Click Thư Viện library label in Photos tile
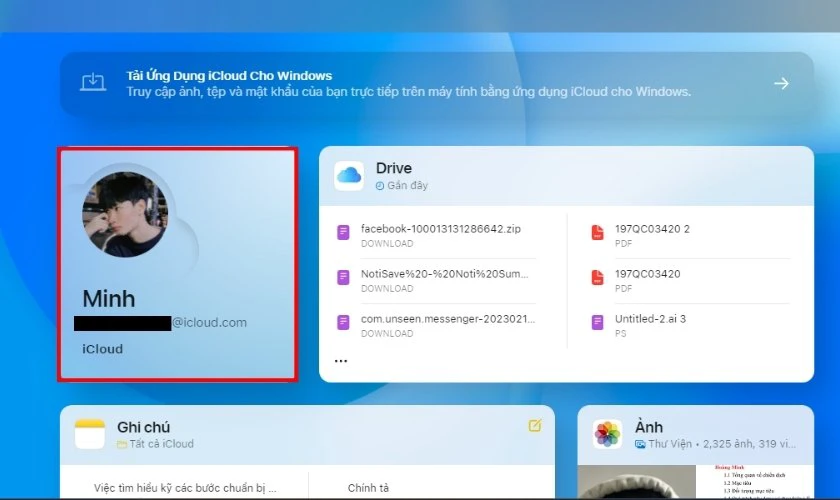The width and height of the screenshot is (840, 500). coord(670,444)
